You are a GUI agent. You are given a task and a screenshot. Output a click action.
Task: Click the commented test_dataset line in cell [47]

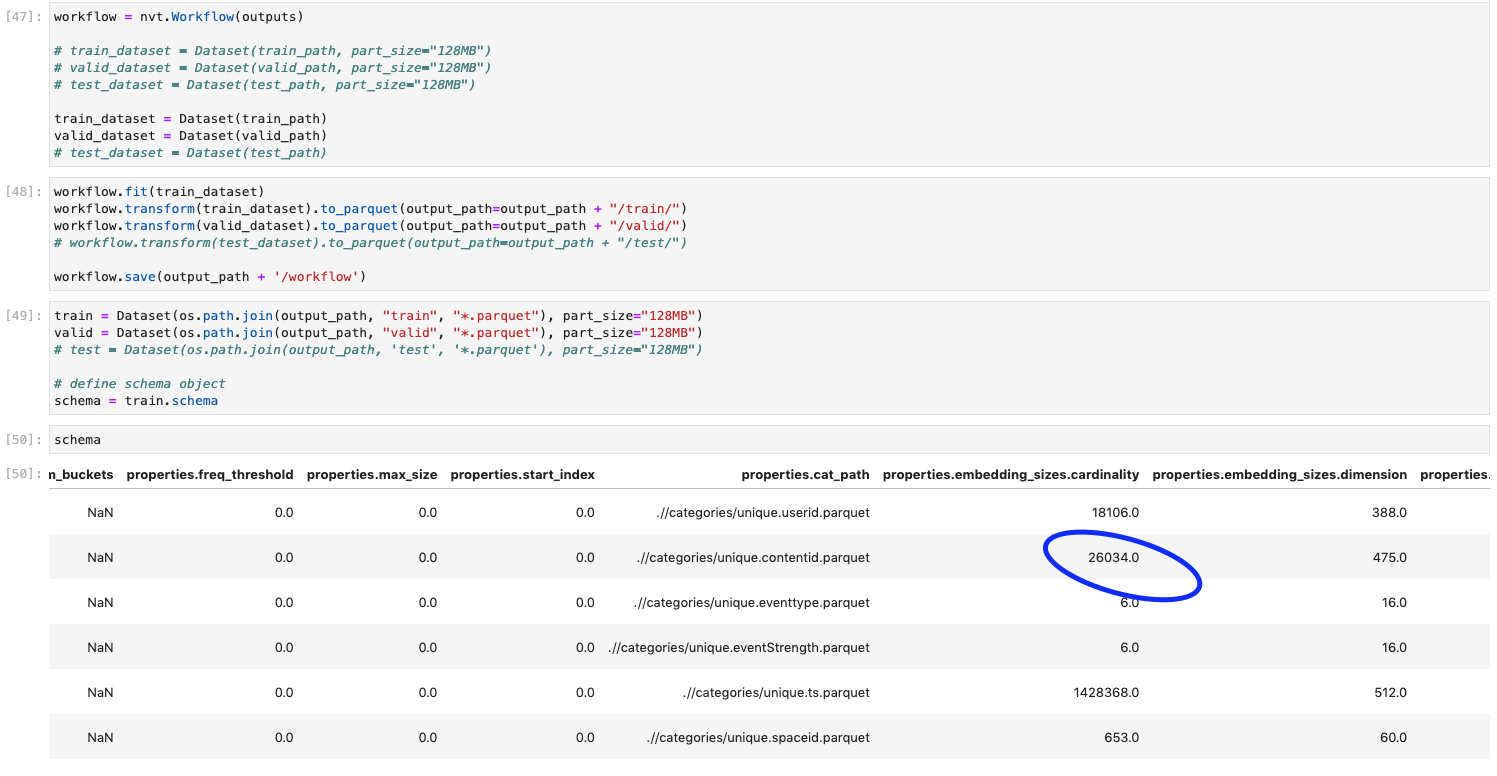pos(190,152)
